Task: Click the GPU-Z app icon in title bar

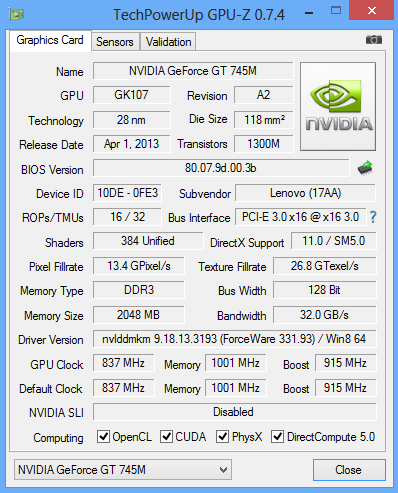Action: pyautogui.click(x=16, y=14)
